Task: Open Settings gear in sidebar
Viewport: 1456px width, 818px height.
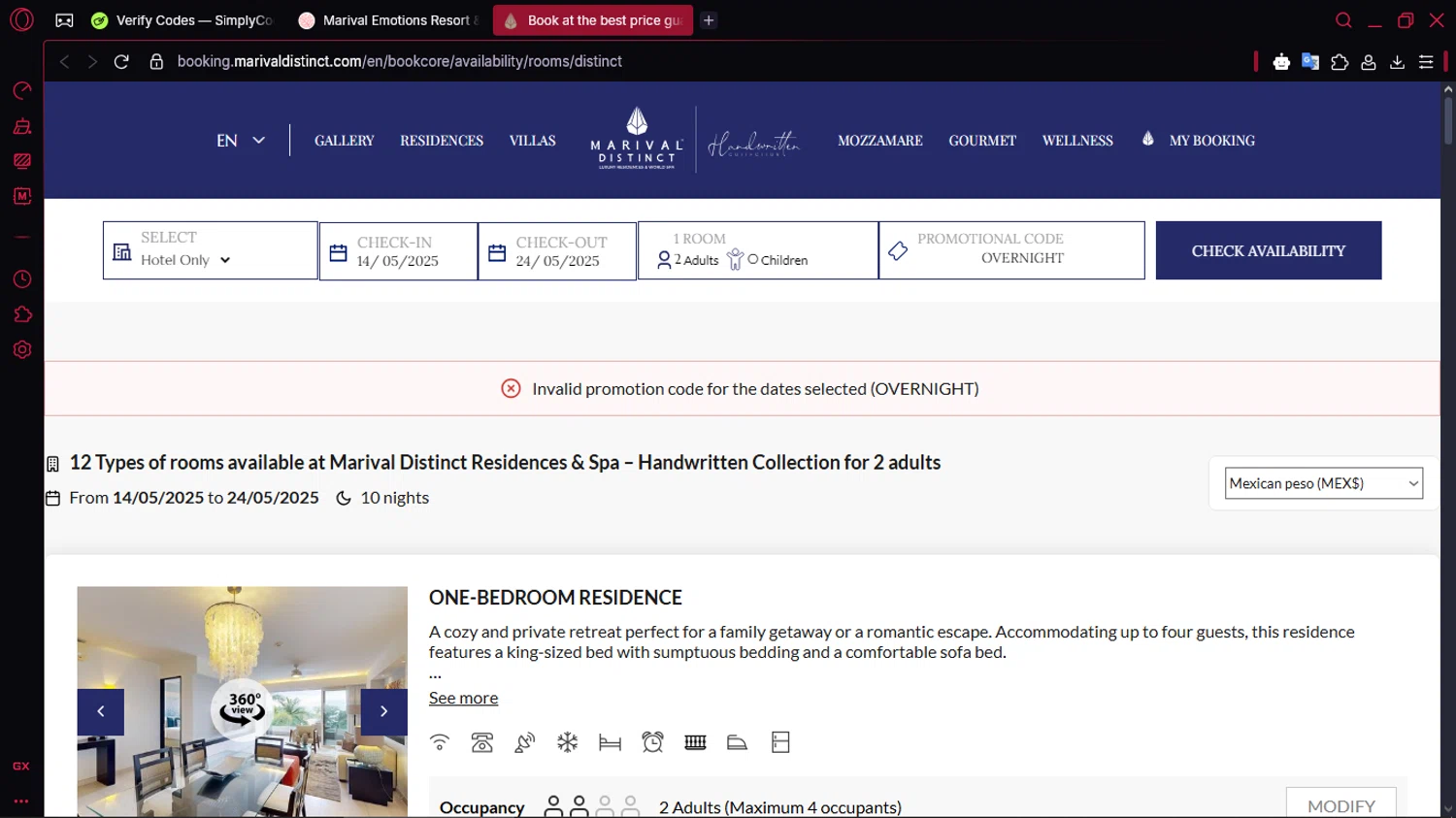Action: pos(21,349)
